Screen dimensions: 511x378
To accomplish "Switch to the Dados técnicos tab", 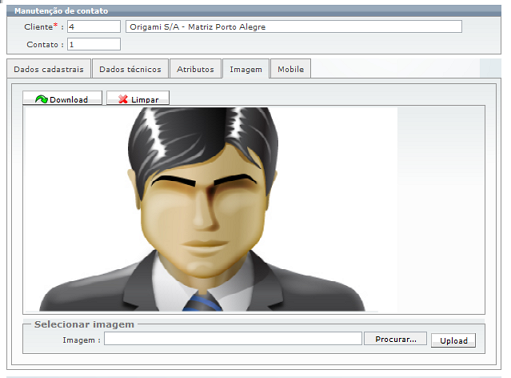I will [x=130, y=69].
